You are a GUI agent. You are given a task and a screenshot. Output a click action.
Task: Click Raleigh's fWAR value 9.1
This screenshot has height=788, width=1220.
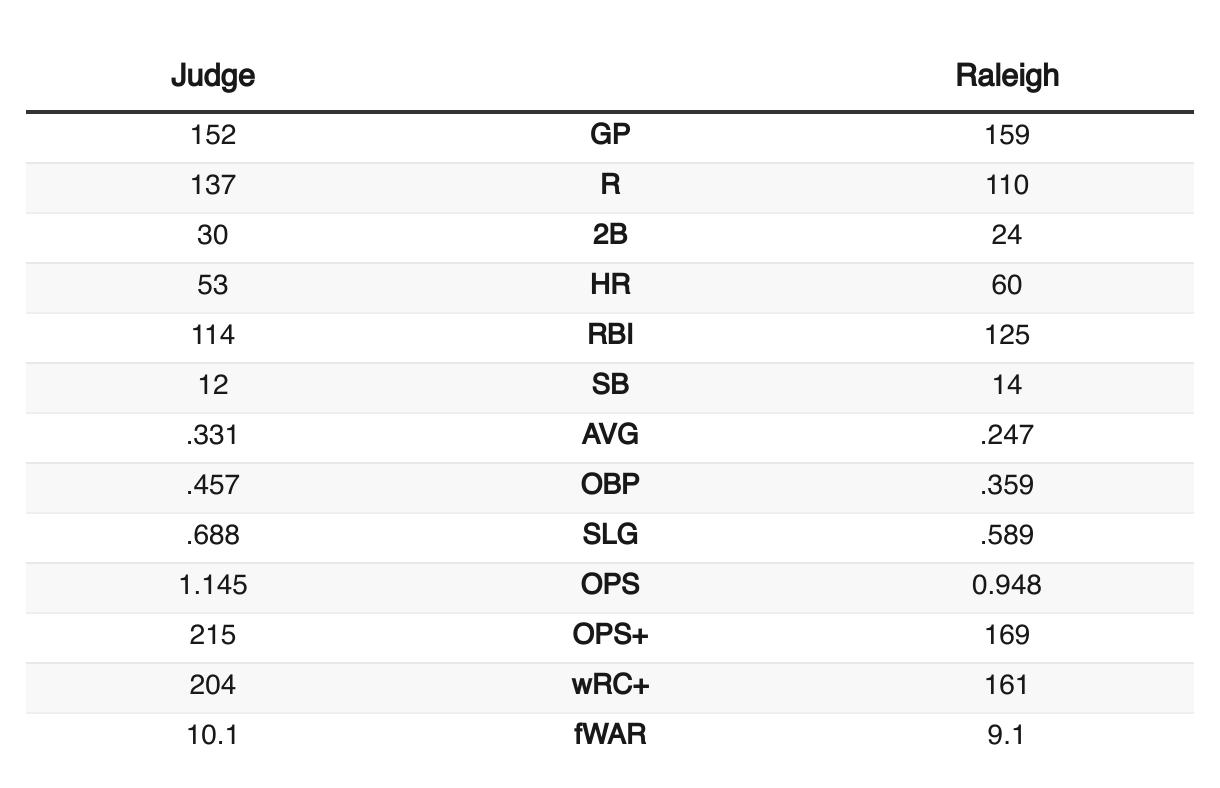(1006, 735)
